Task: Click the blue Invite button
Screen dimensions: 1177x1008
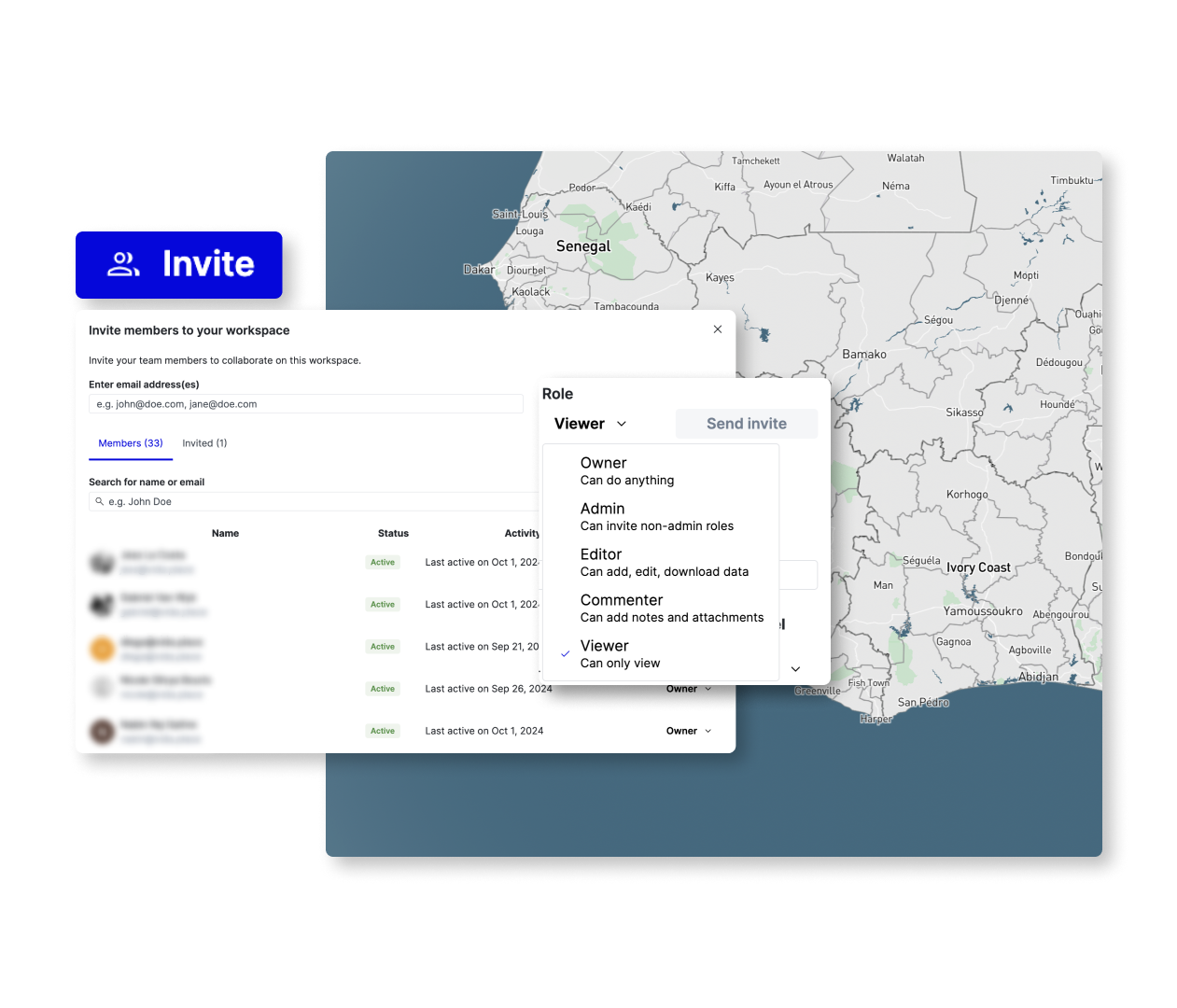Action: pyautogui.click(x=179, y=264)
